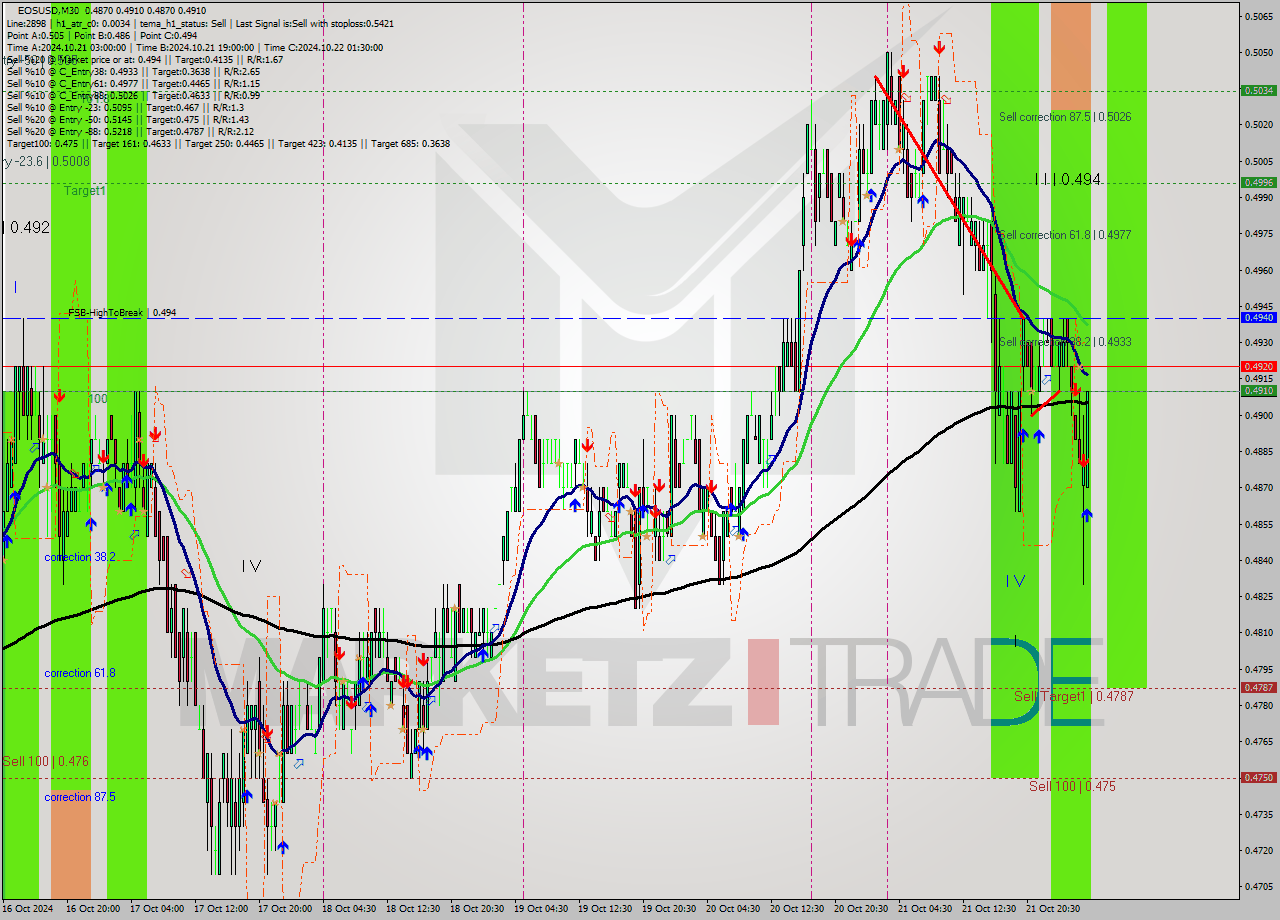Screen dimensions: 1280x920
Task: Click the '21 Oct 04:30' time axis label
Action: [x=926, y=909]
